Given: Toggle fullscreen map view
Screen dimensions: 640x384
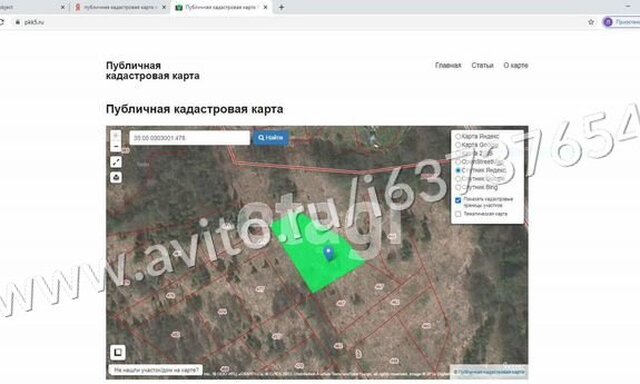Looking at the screenshot, I should point(116,162).
